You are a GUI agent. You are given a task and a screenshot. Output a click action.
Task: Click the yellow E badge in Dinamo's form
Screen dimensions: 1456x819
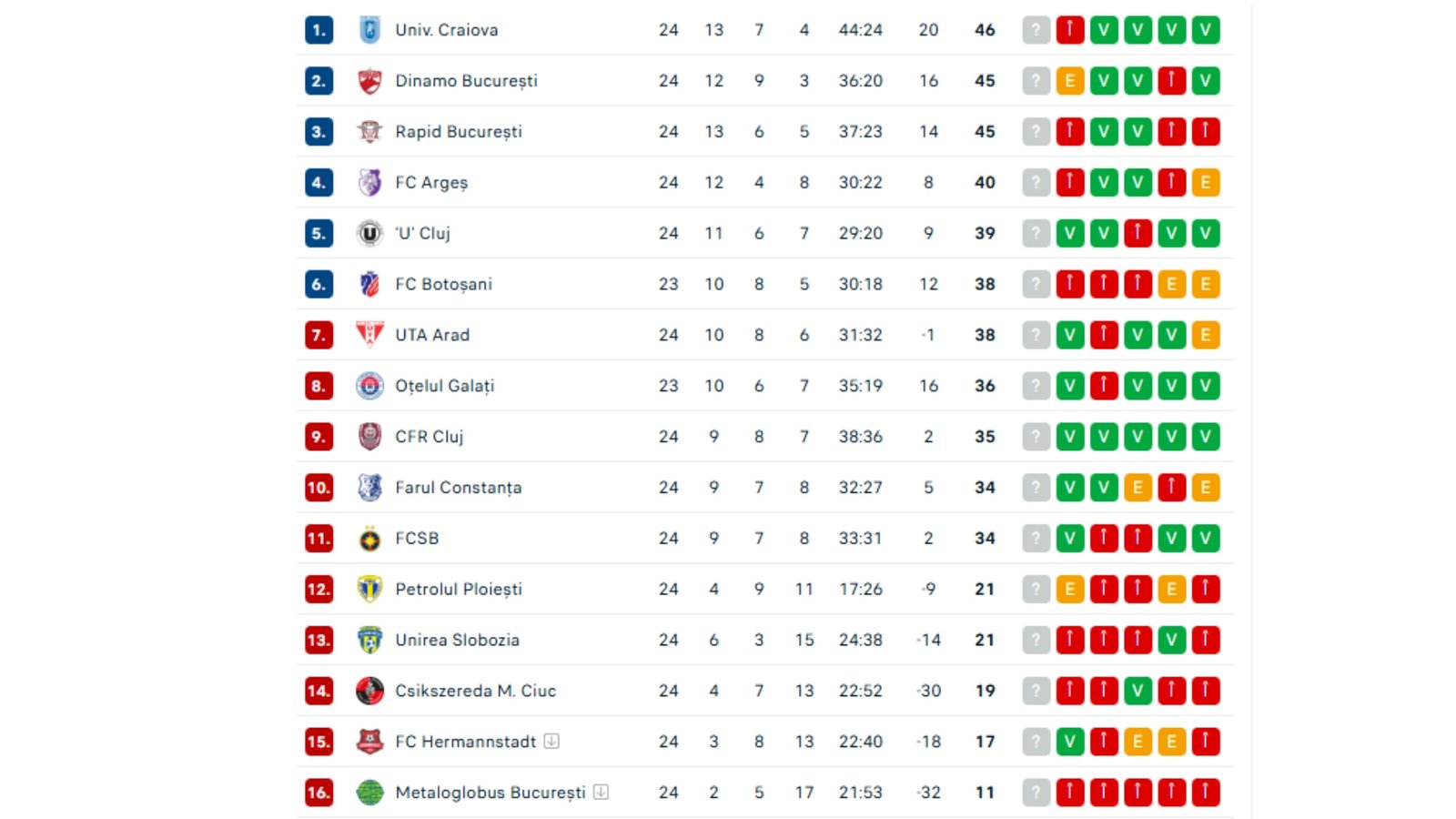[1069, 80]
